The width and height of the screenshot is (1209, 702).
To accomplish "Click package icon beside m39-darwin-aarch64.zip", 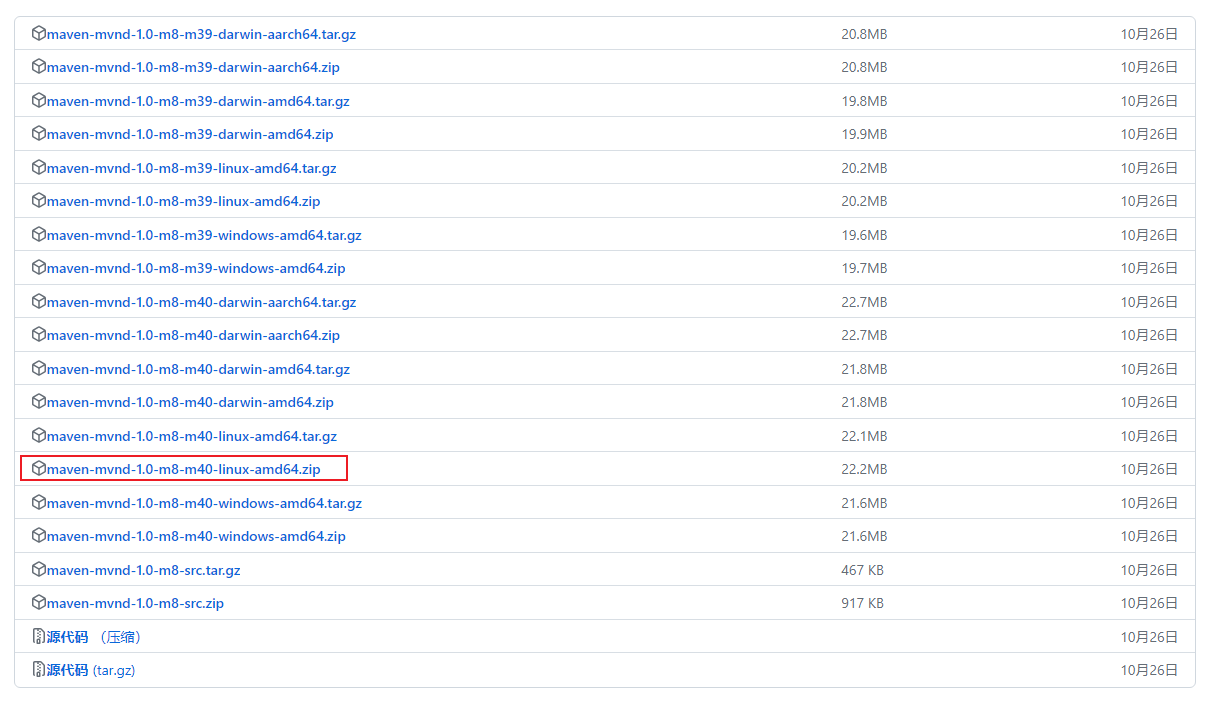I will 39,67.
